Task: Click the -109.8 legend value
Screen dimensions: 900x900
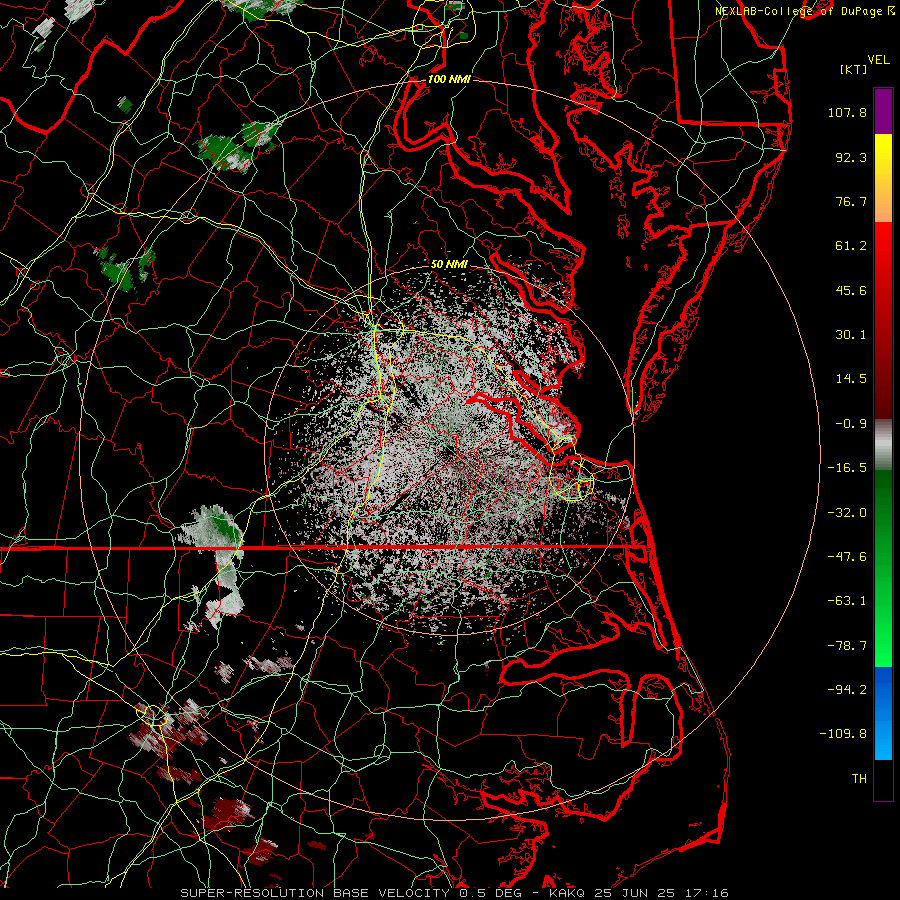Action: (843, 734)
